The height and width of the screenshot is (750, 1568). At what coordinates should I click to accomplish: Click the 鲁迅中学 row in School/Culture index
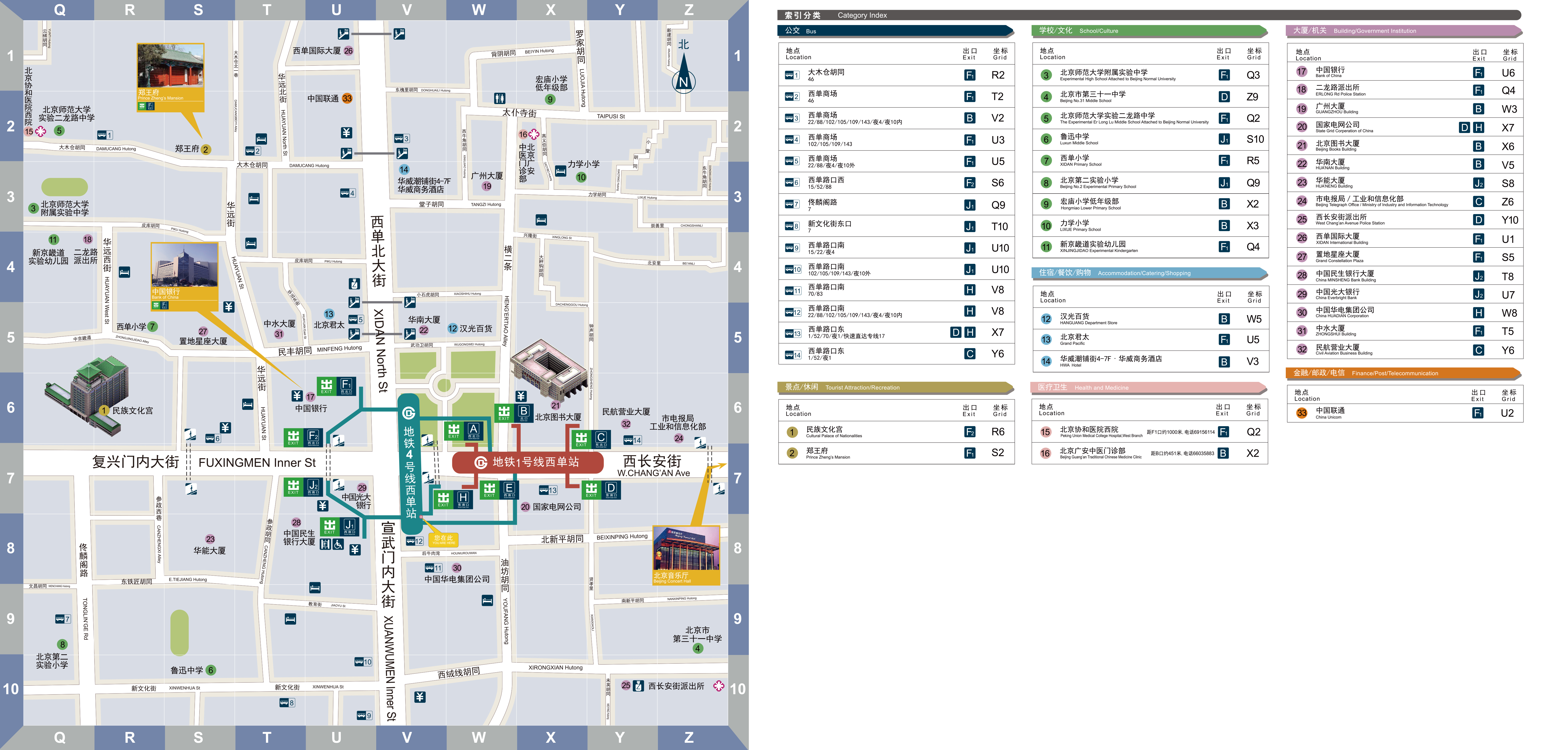[x=1150, y=139]
